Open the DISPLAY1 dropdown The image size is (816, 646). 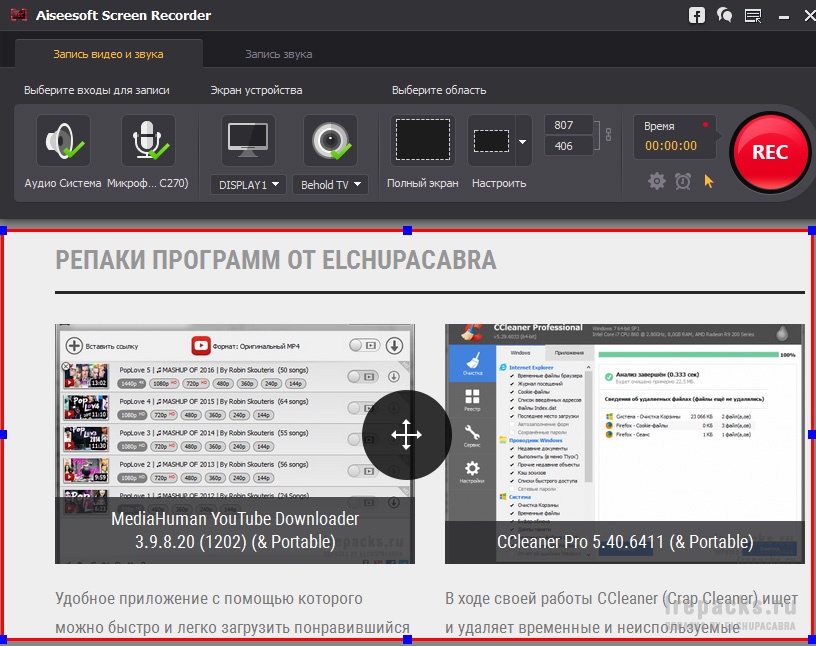click(x=248, y=185)
